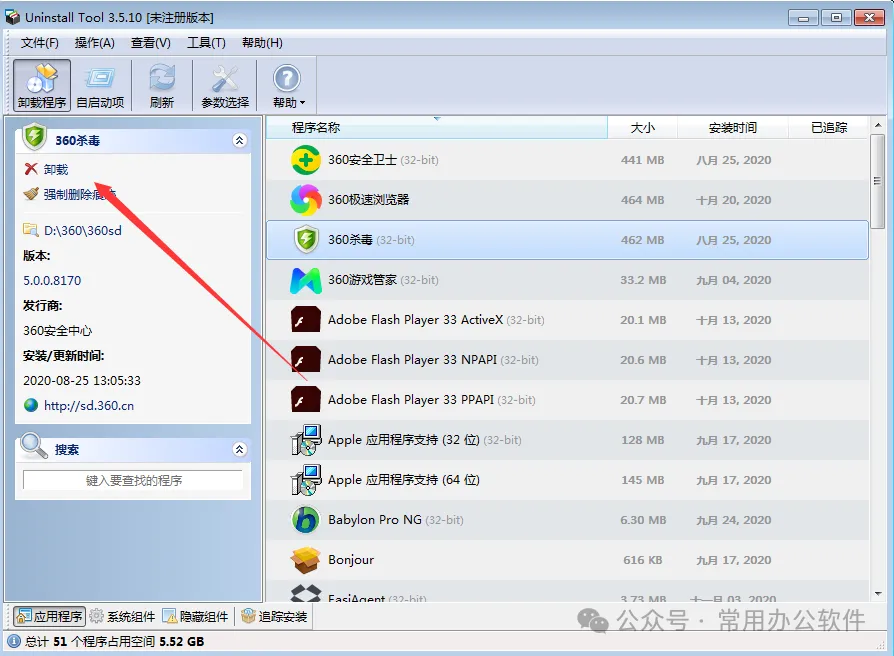The image size is (894, 656).
Task: Click the list scrollbar up arrow
Action: coord(878,124)
